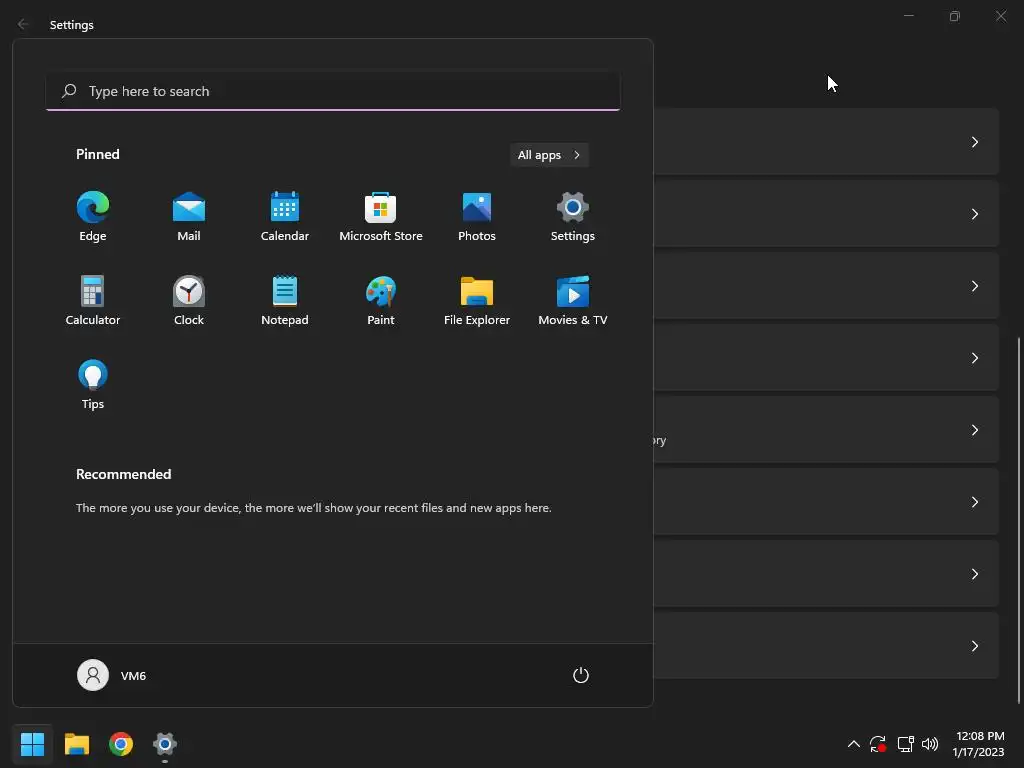This screenshot has width=1024, height=768.
Task: Open clock and date 12:08 PM flyout
Action: [x=979, y=744]
